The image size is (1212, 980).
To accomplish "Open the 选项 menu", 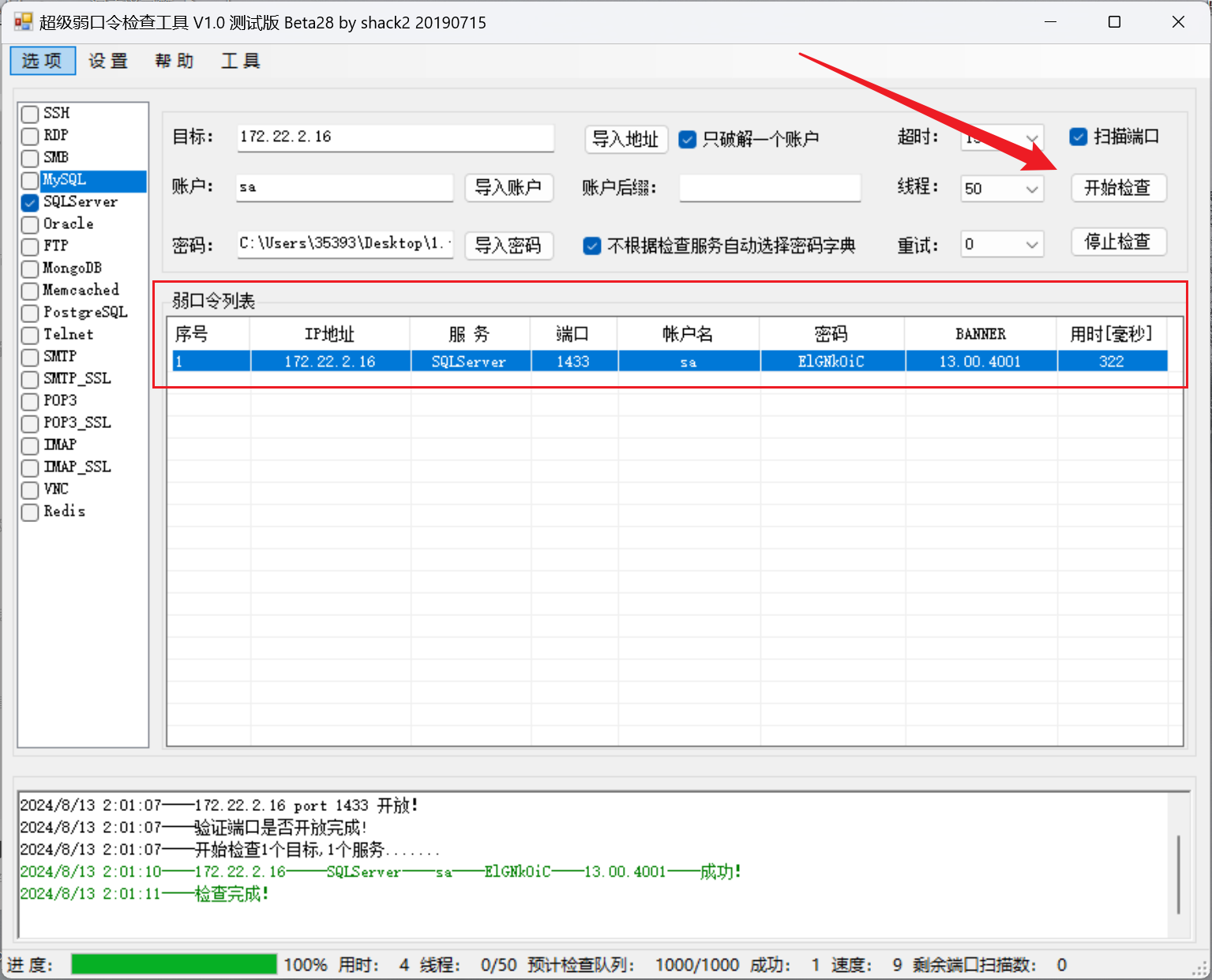I will [43, 61].
